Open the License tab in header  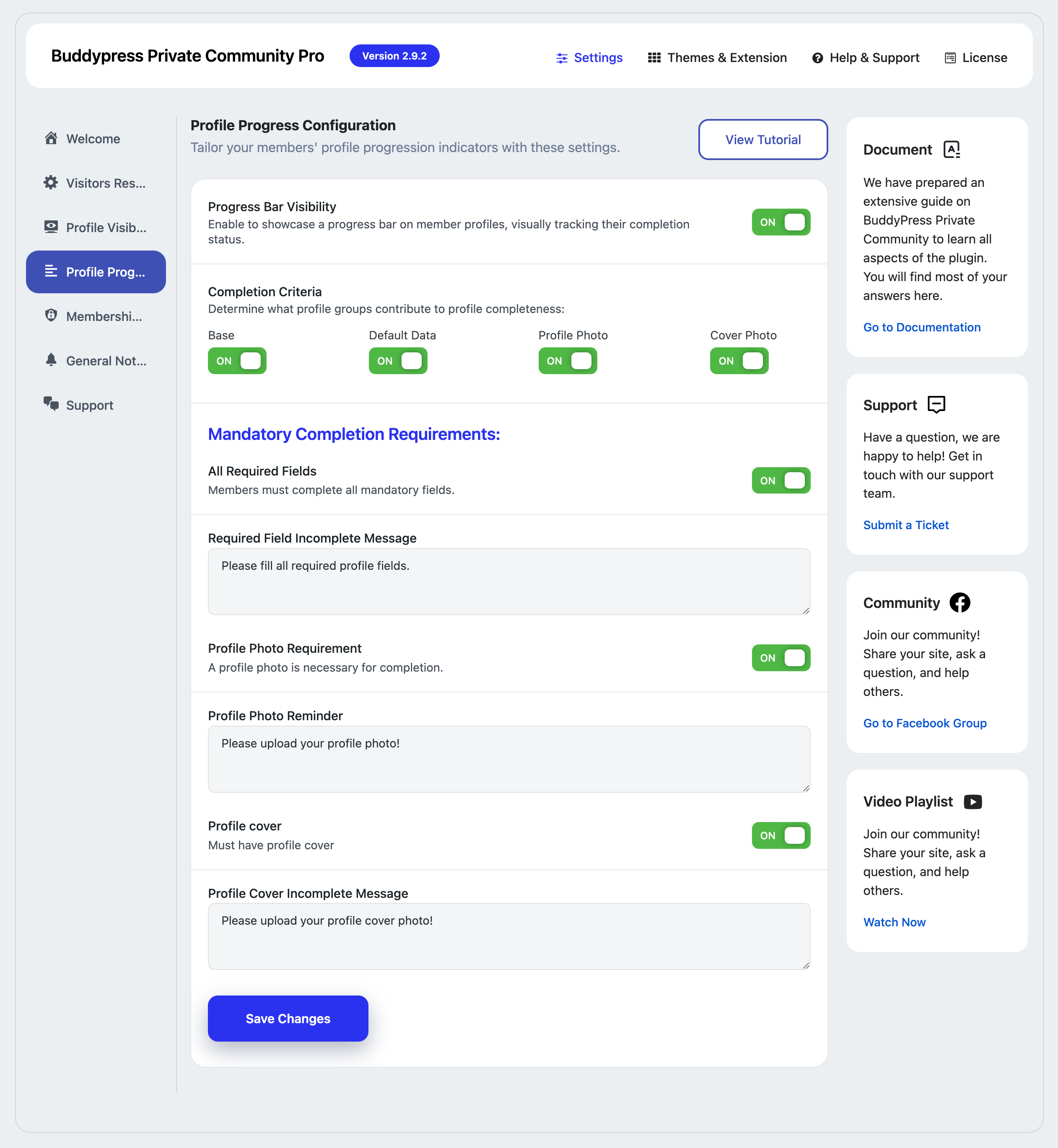pos(975,58)
